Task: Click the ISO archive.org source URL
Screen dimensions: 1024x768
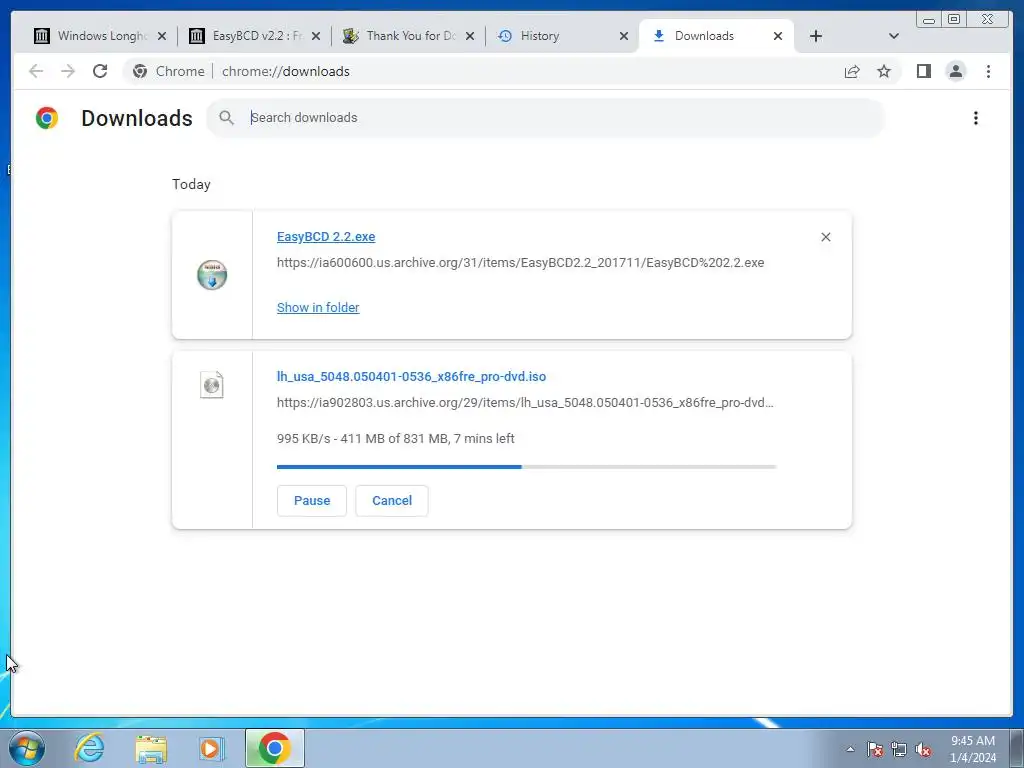Action: (525, 403)
